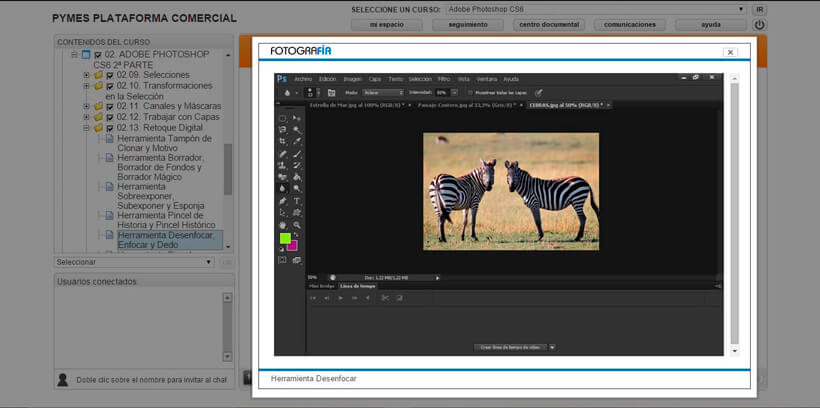
Task: Open 'Herramienta Tampón de Clonar y Motivo' lesson
Action: 164,143
